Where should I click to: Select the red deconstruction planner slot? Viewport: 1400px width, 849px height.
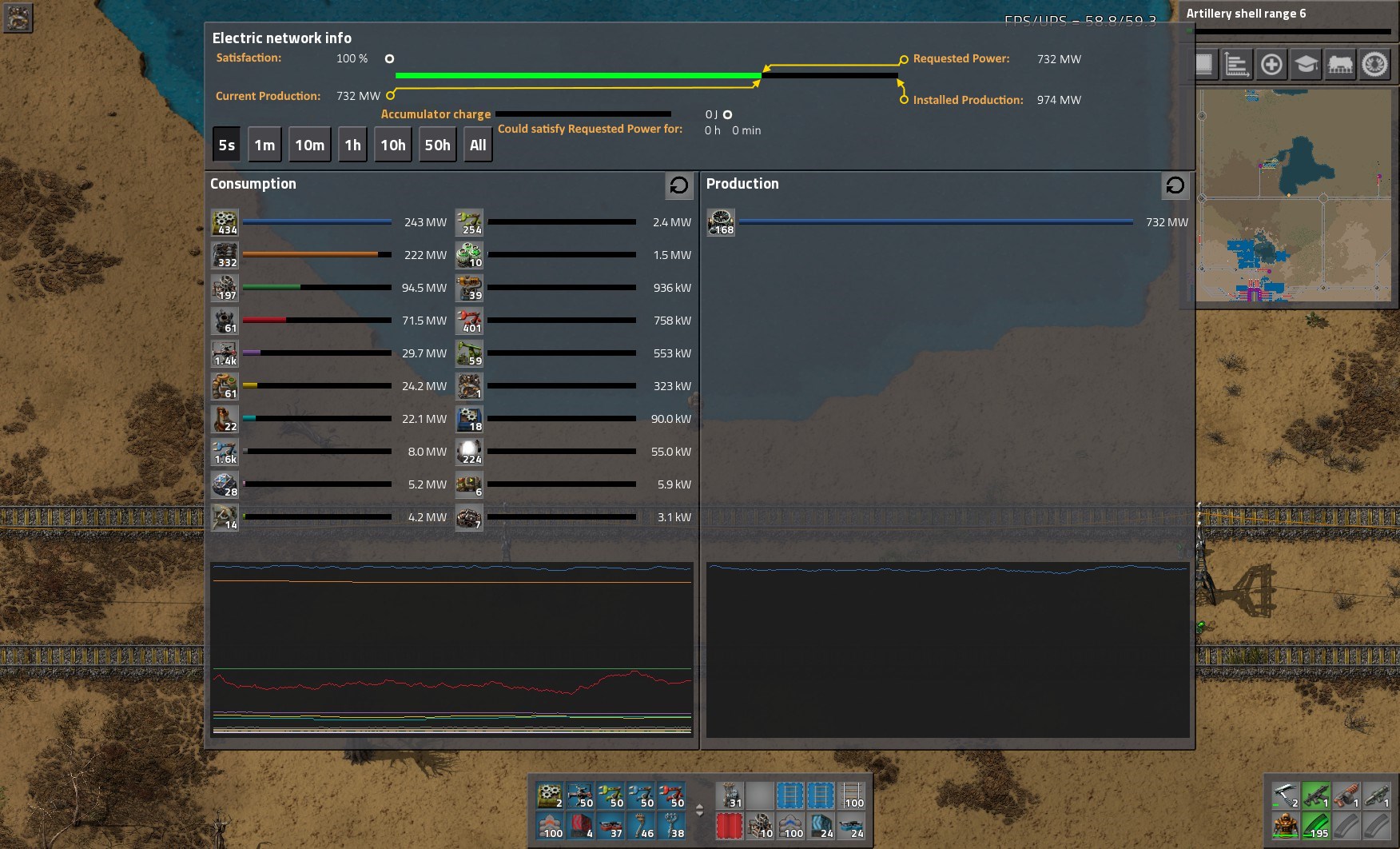point(730,826)
